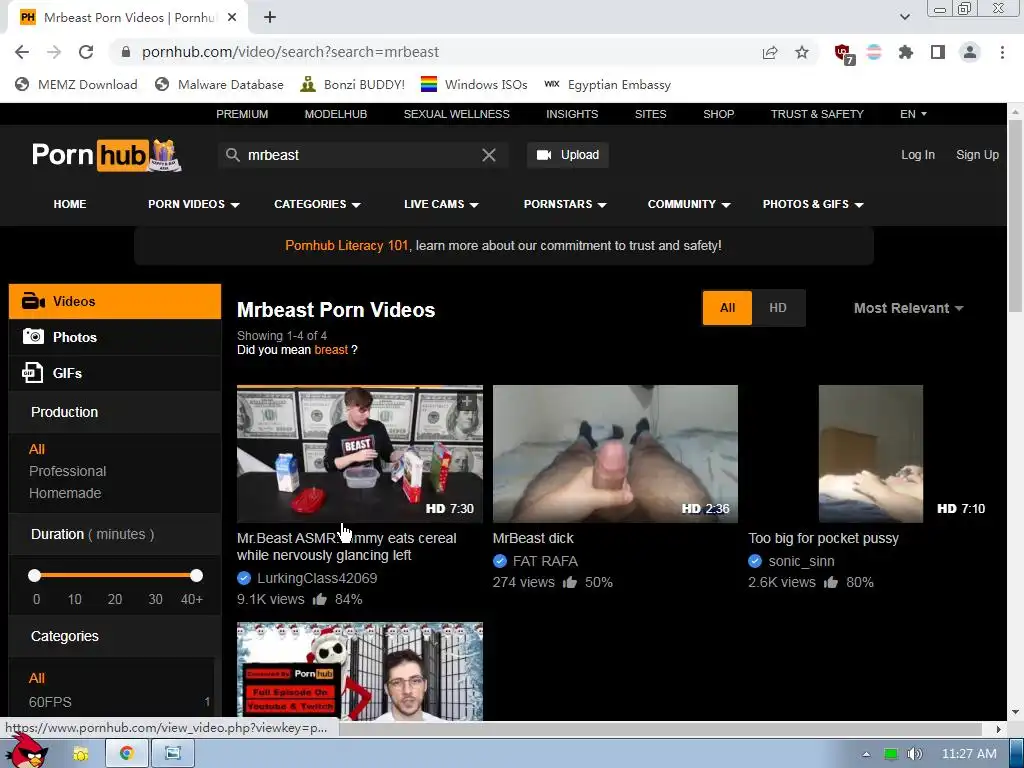
Task: Select the Photos sidebar item
Action: [x=115, y=337]
